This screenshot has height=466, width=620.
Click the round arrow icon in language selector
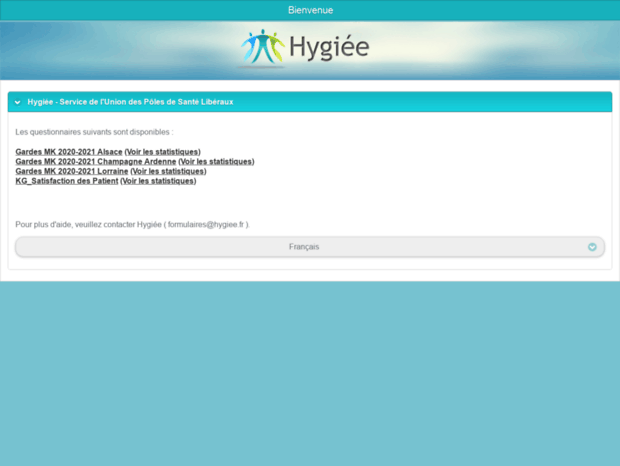[x=592, y=247]
